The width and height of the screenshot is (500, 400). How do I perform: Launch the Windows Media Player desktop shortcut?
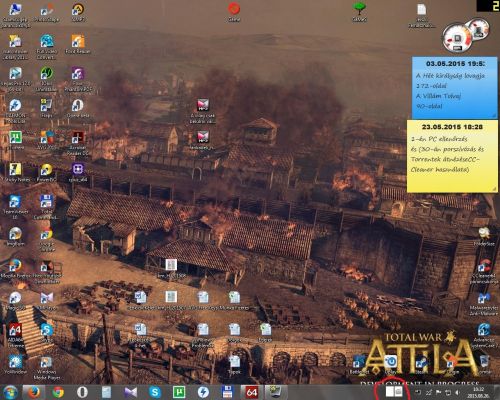click(46, 368)
